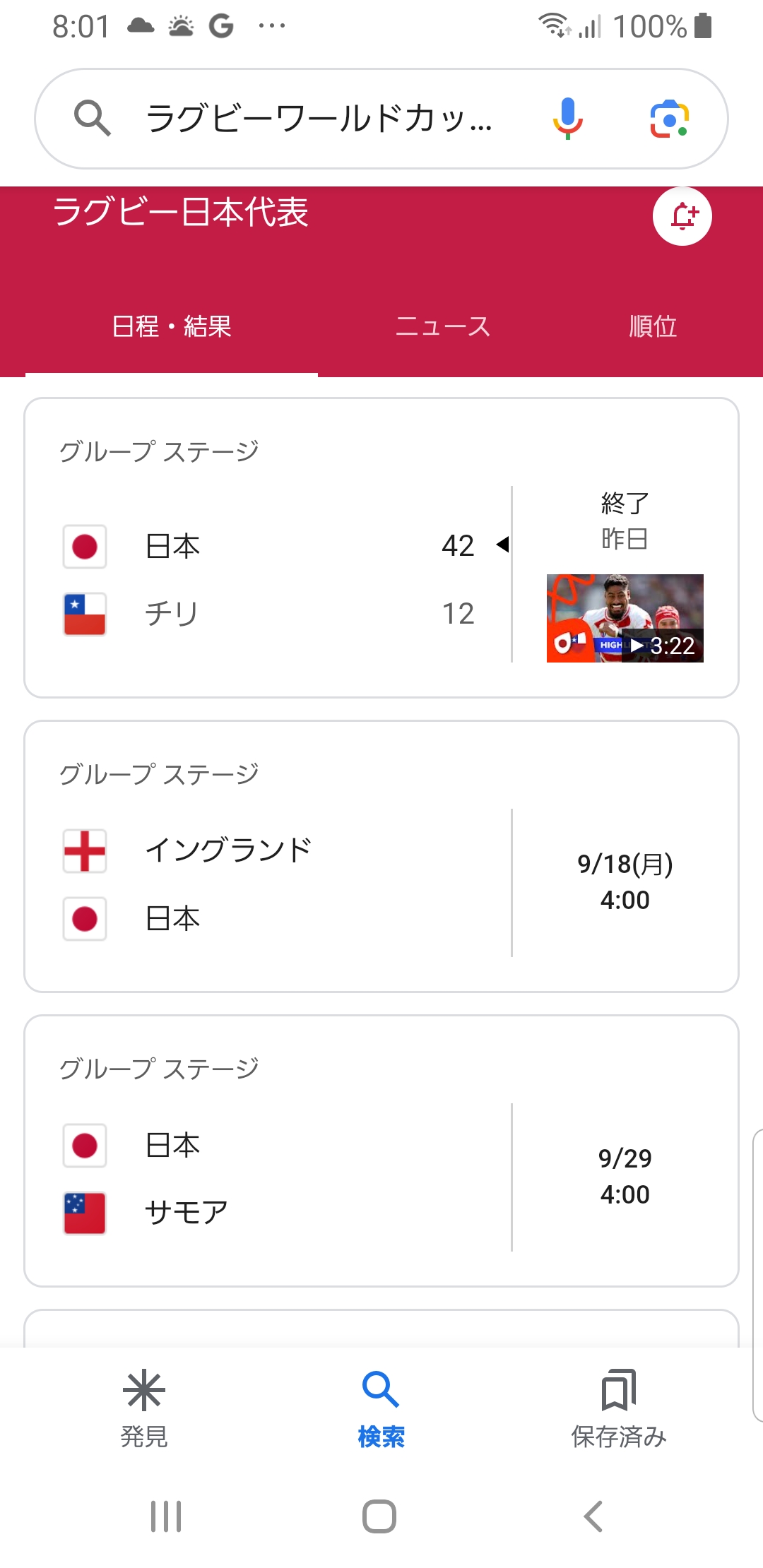This screenshot has width=763, height=1568.
Task: Tap the magnifier icon in search bar
Action: (92, 118)
